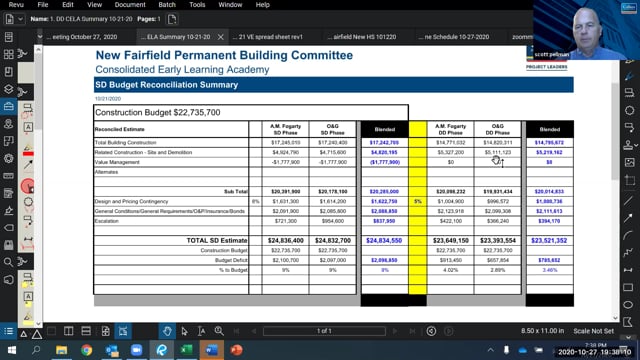Screen dimensions: 640x360
Task: Open the Stamp tool dropdown
Action: 636,145
